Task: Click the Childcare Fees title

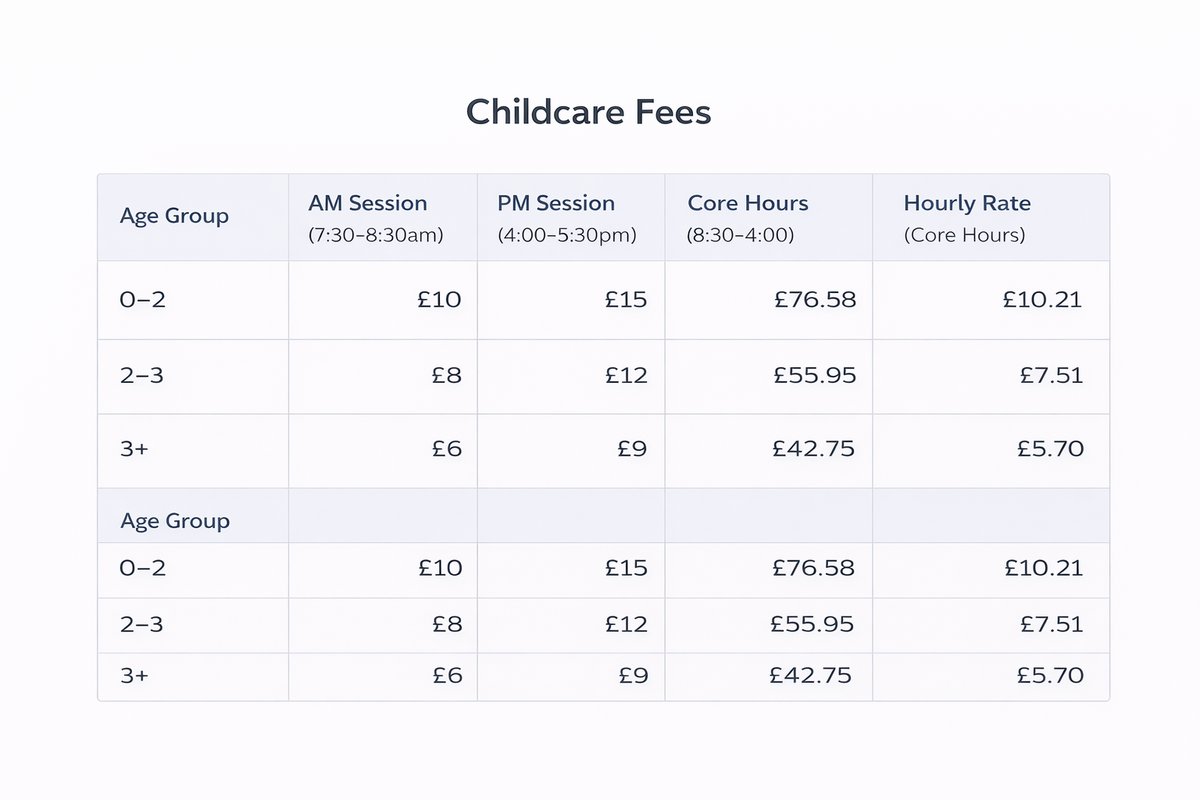Action: point(588,112)
